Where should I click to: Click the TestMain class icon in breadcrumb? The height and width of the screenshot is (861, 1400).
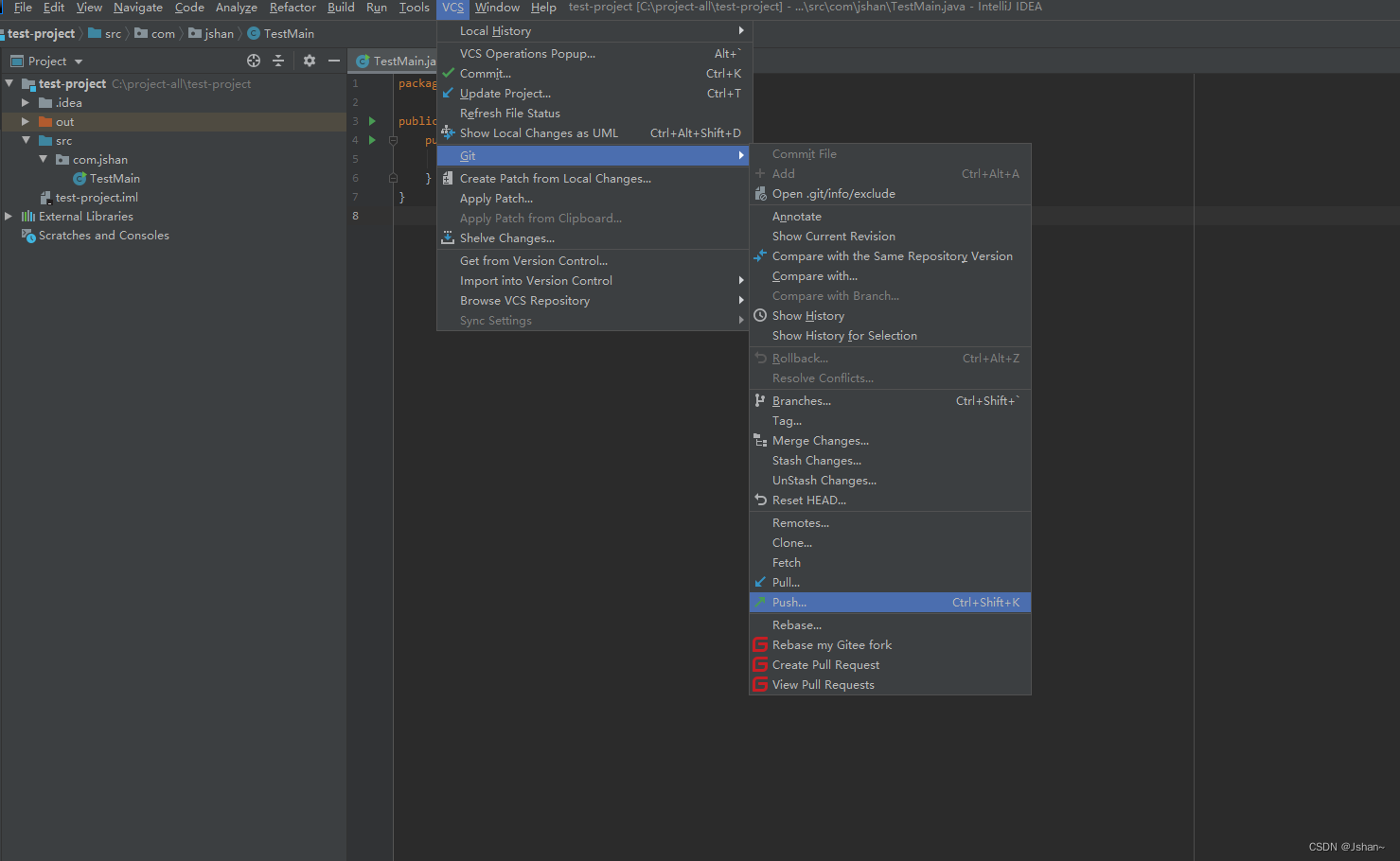(254, 34)
